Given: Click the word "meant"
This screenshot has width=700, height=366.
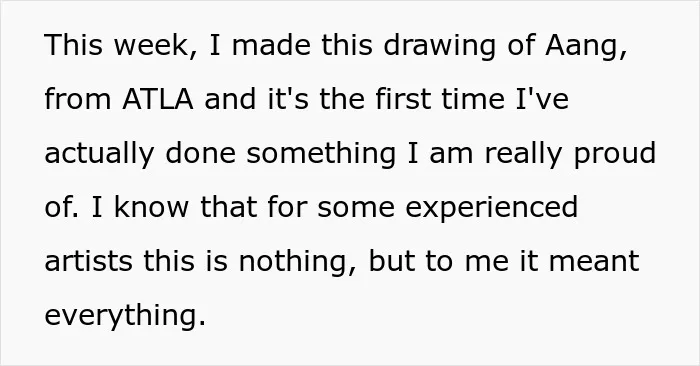Looking at the screenshot, I should pyautogui.click(x=594, y=262).
